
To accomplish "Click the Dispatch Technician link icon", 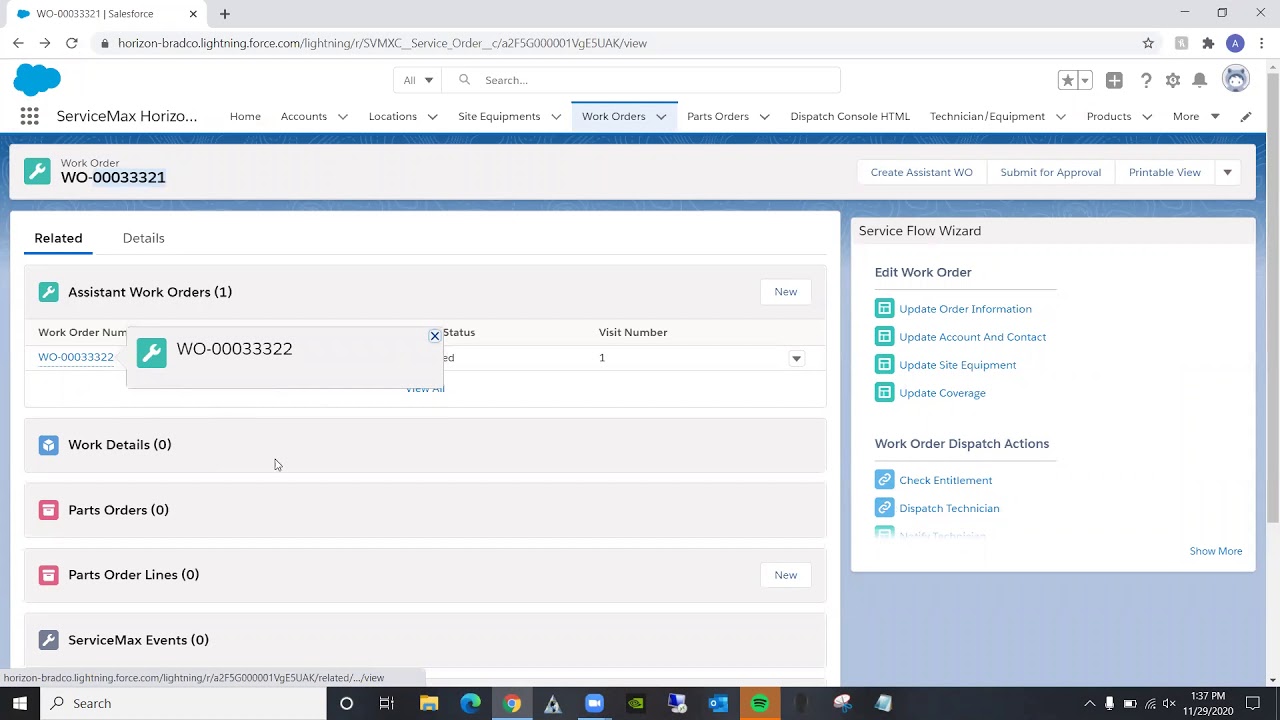I will click(x=884, y=508).
